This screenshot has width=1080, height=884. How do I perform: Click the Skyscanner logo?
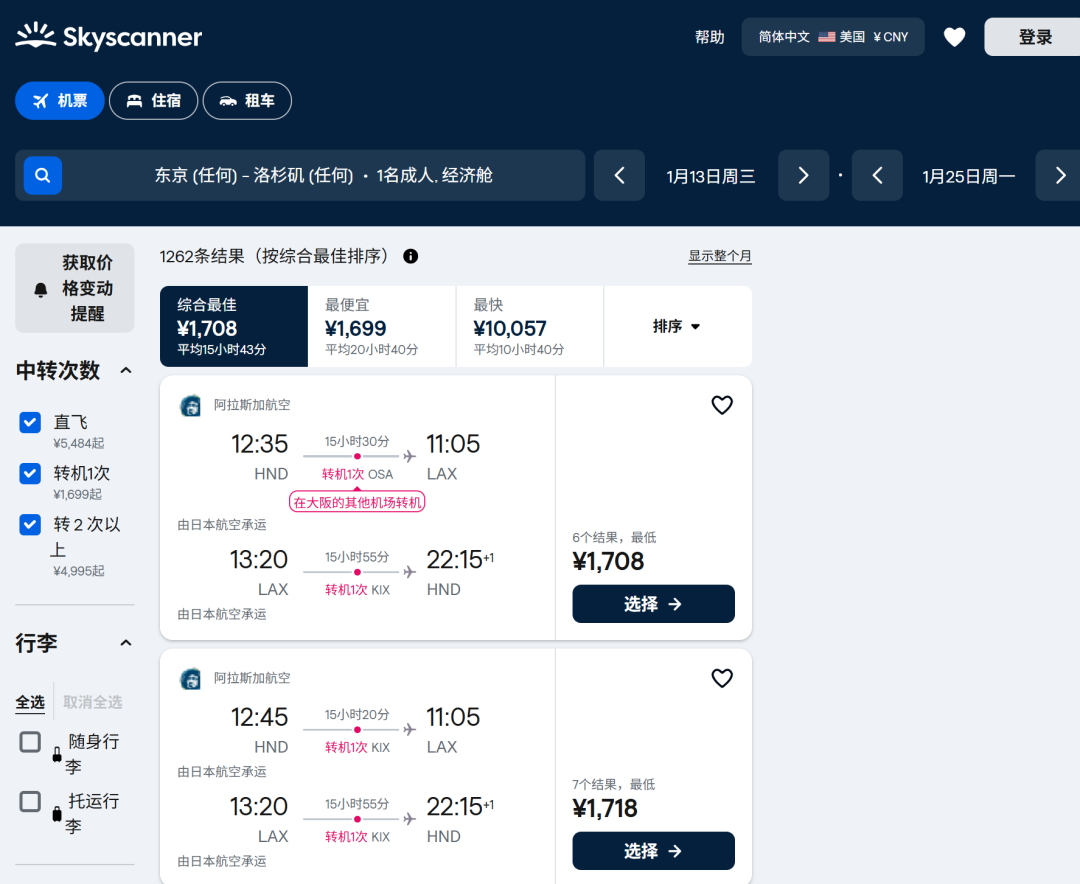click(x=109, y=37)
